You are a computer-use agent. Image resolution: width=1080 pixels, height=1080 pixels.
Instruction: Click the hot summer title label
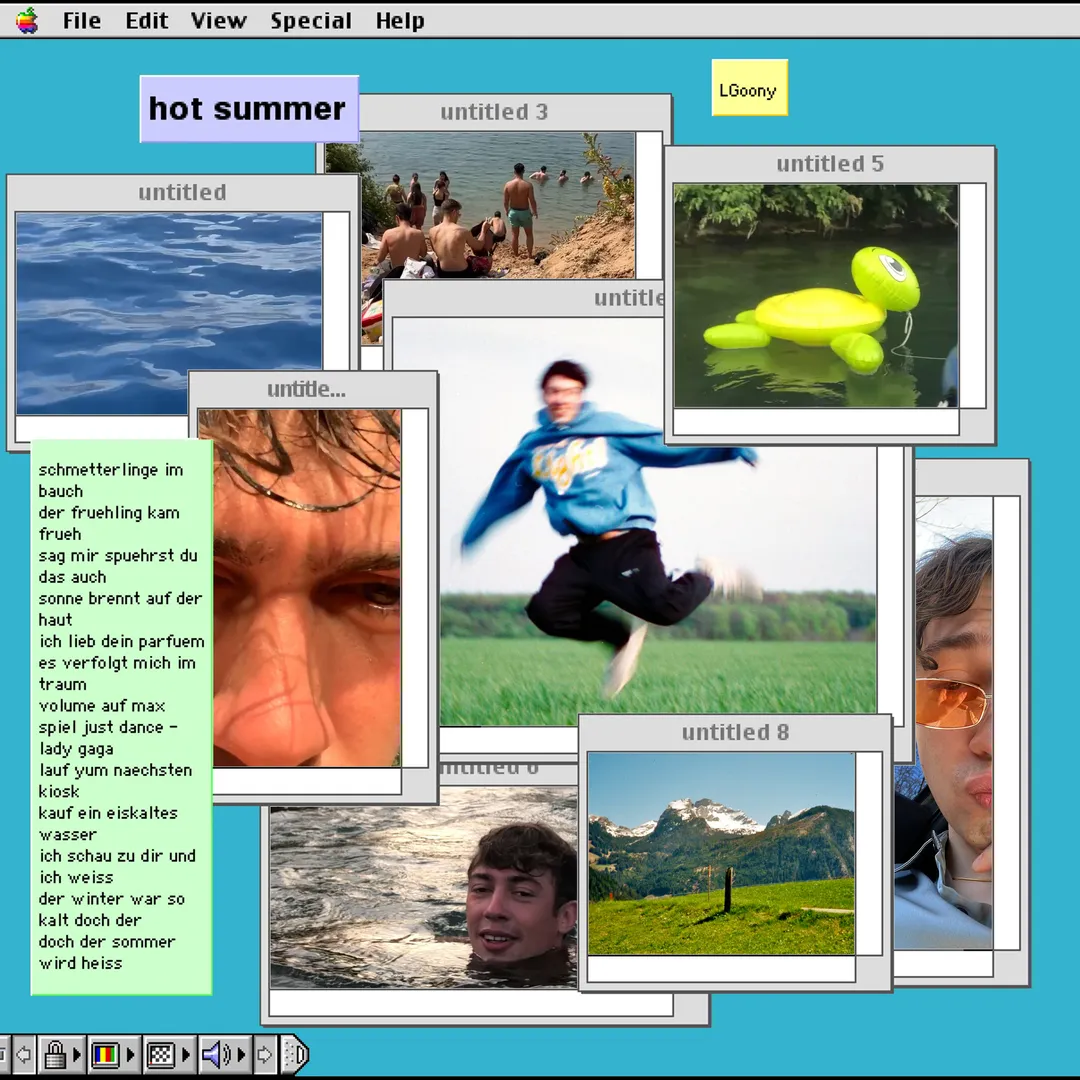248,108
